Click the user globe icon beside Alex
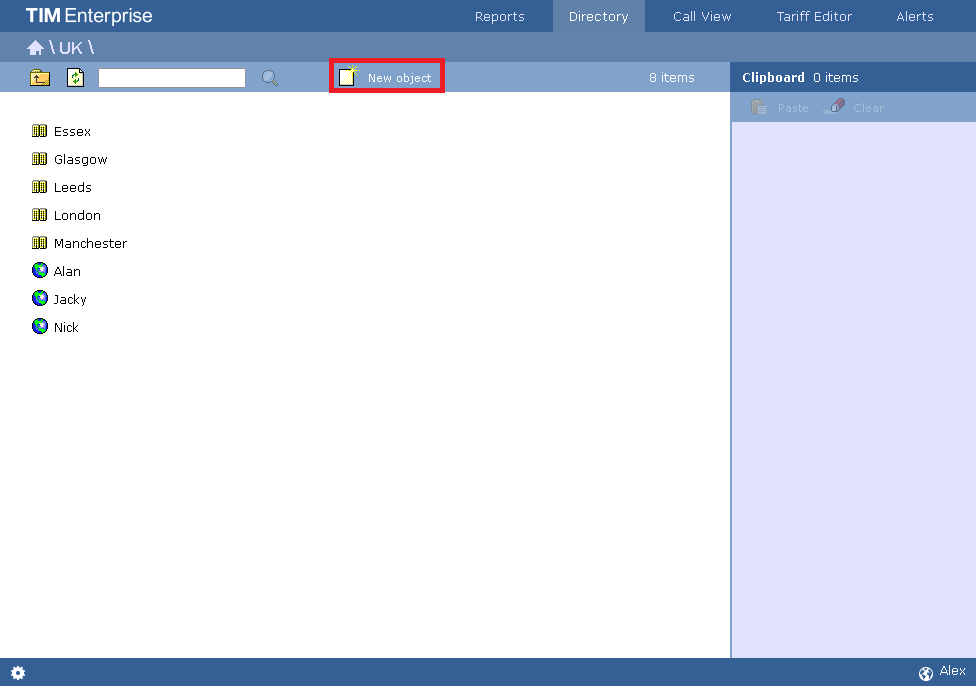The image size is (976, 686). [925, 672]
